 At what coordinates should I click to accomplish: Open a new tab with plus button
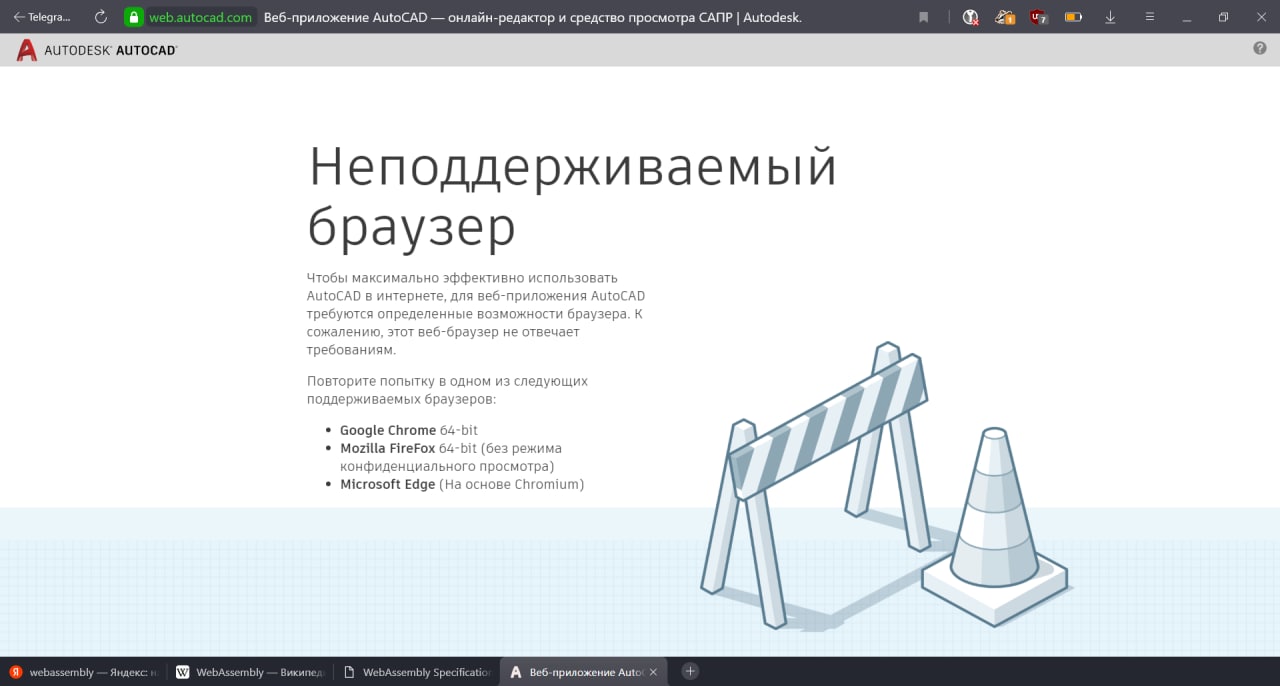pos(690,671)
